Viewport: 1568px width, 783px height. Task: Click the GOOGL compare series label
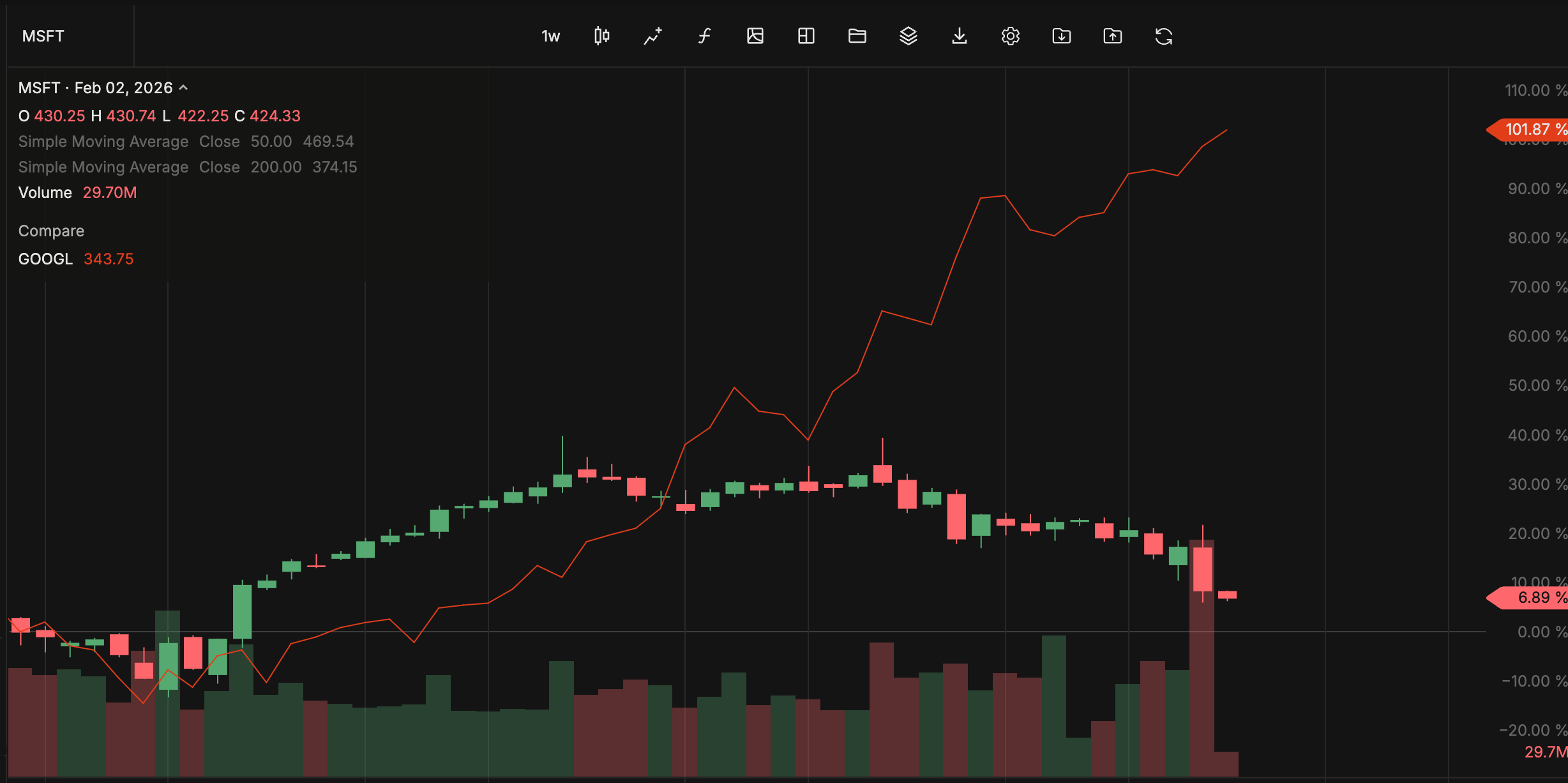45,259
